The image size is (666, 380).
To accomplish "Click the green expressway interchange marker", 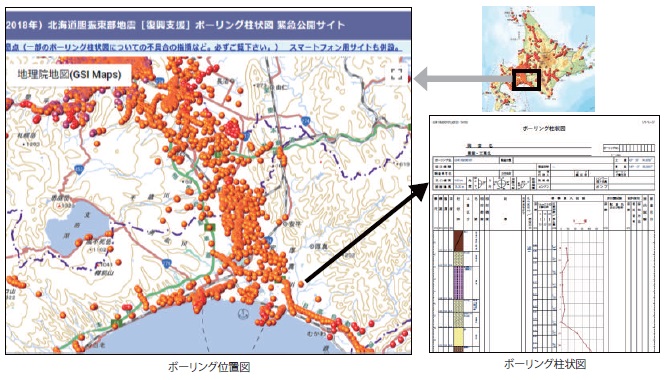I will pyautogui.click(x=209, y=228).
